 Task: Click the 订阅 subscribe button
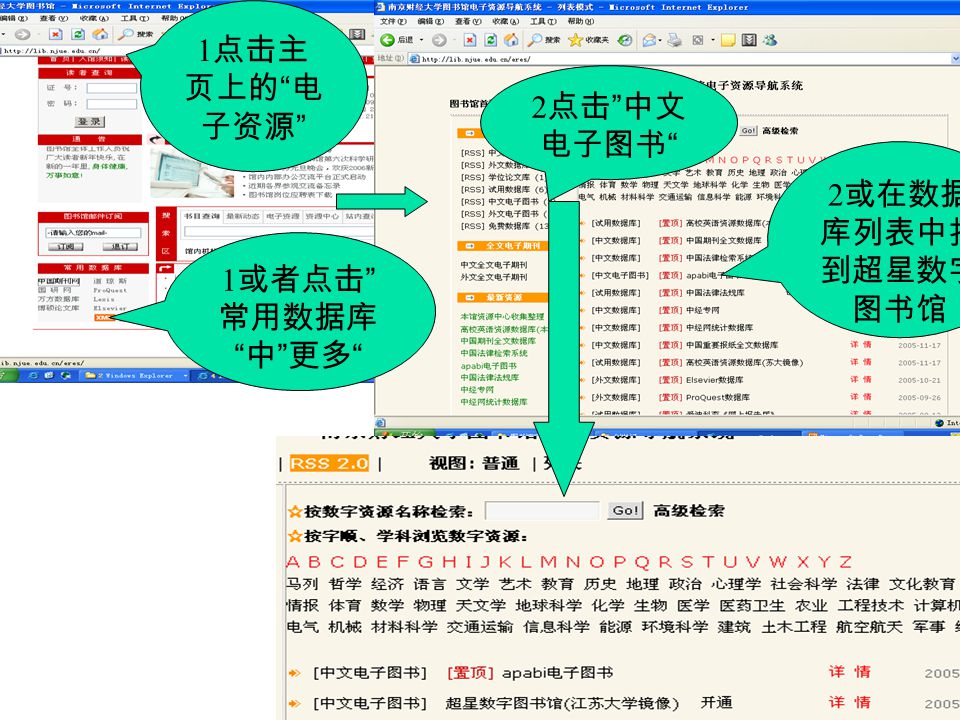(65, 247)
